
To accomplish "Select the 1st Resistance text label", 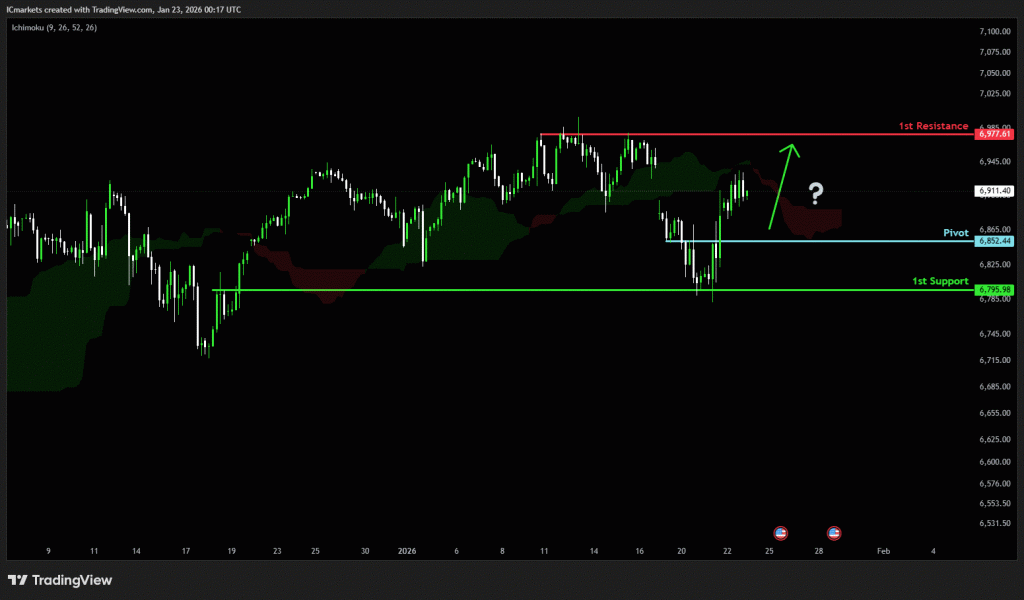I will (x=933, y=126).
